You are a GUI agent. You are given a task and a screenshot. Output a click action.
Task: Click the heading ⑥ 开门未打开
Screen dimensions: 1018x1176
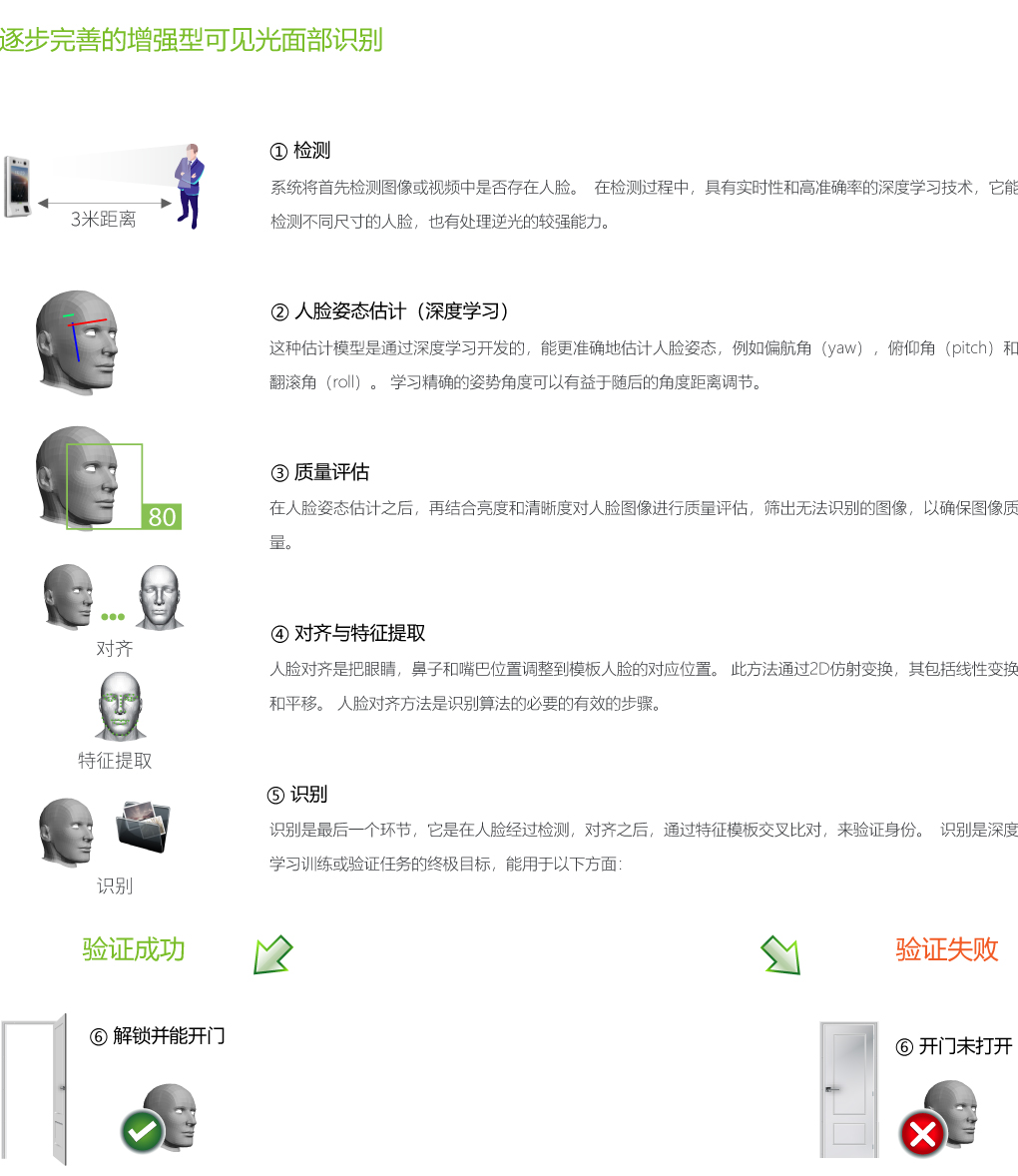point(954,1046)
